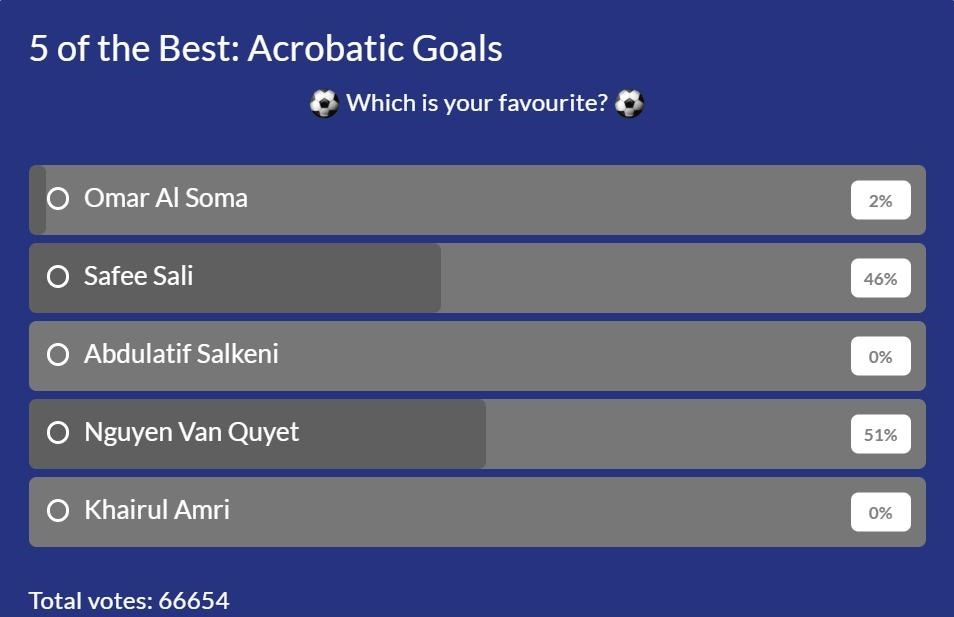Click the "Total votes: 66654" text
Image resolution: width=954 pixels, height=617 pixels.
tap(129, 601)
